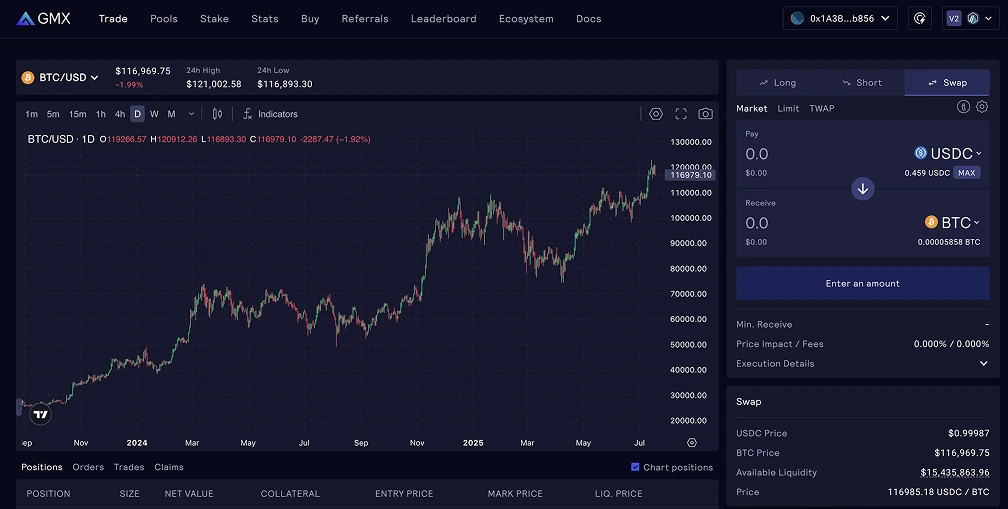Toggle fullscreen chart mode
This screenshot has height=509, width=1008.
(x=681, y=114)
